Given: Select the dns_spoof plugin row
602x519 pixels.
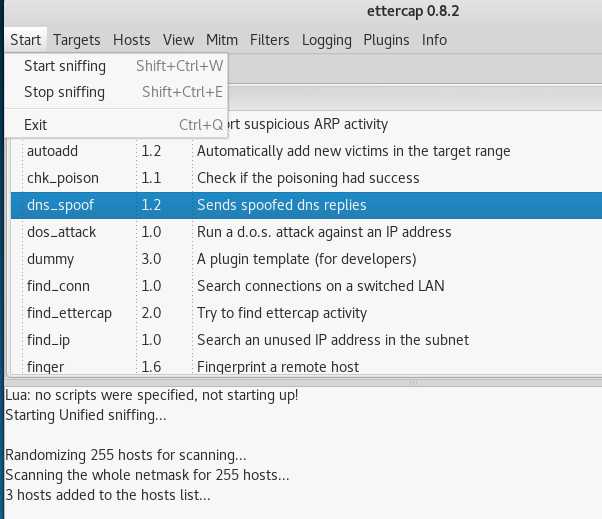Looking at the screenshot, I should (x=306, y=205).
